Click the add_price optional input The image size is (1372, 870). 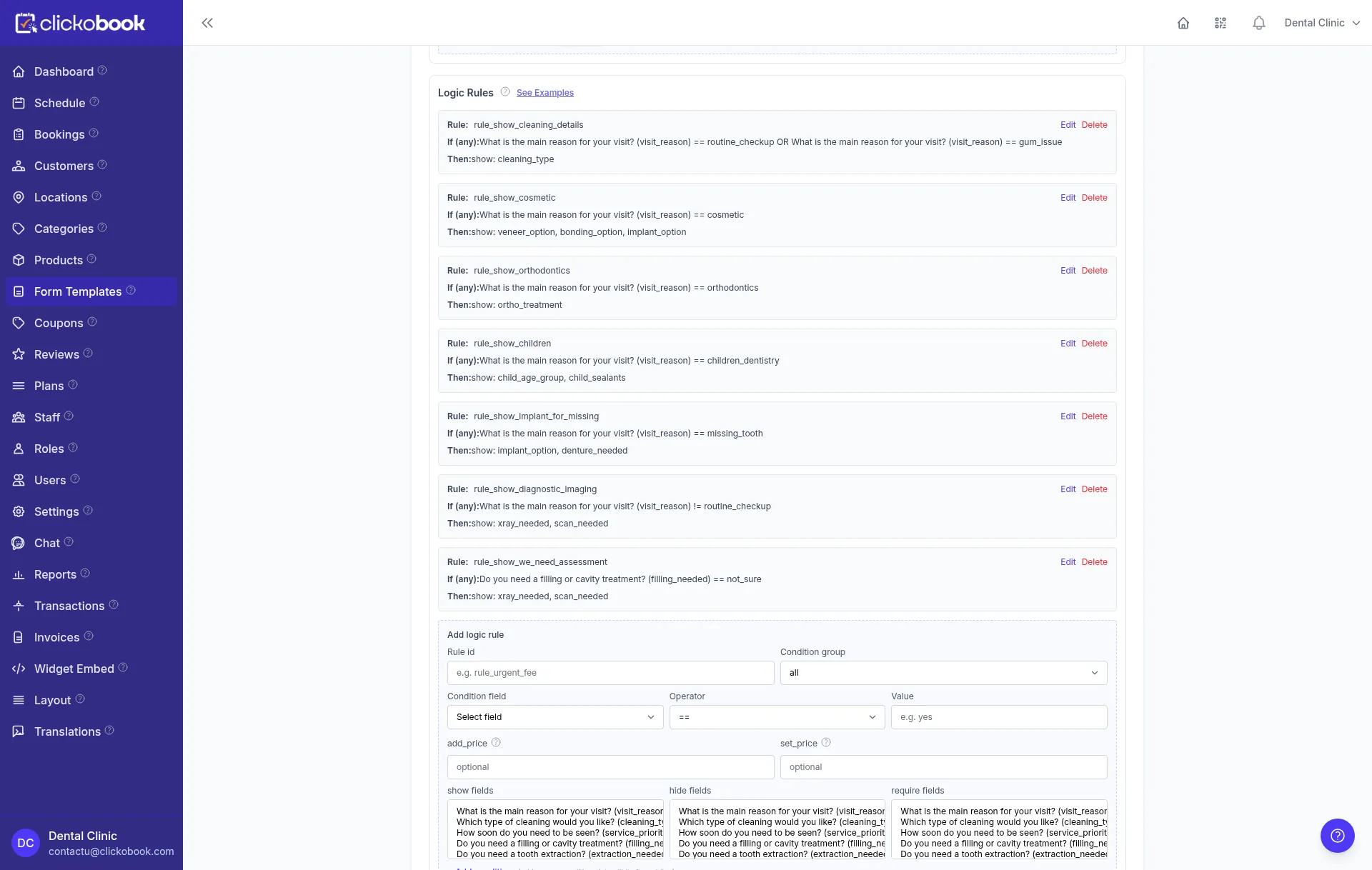610,767
